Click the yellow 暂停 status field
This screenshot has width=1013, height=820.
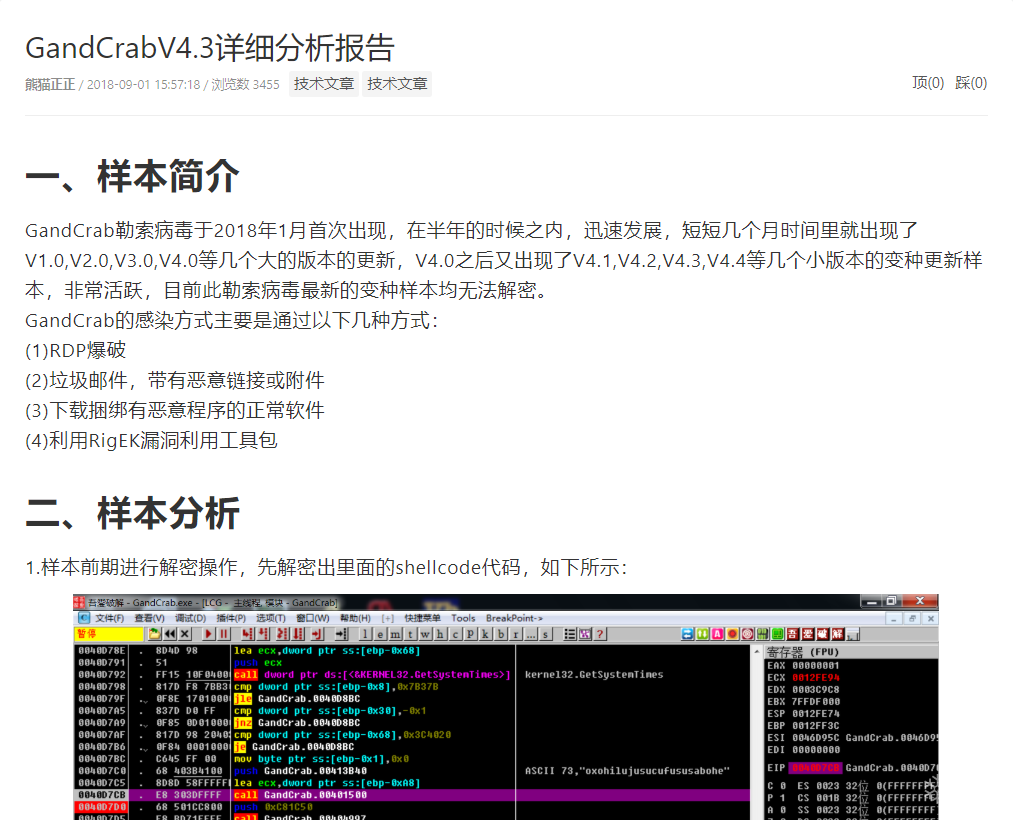point(109,634)
